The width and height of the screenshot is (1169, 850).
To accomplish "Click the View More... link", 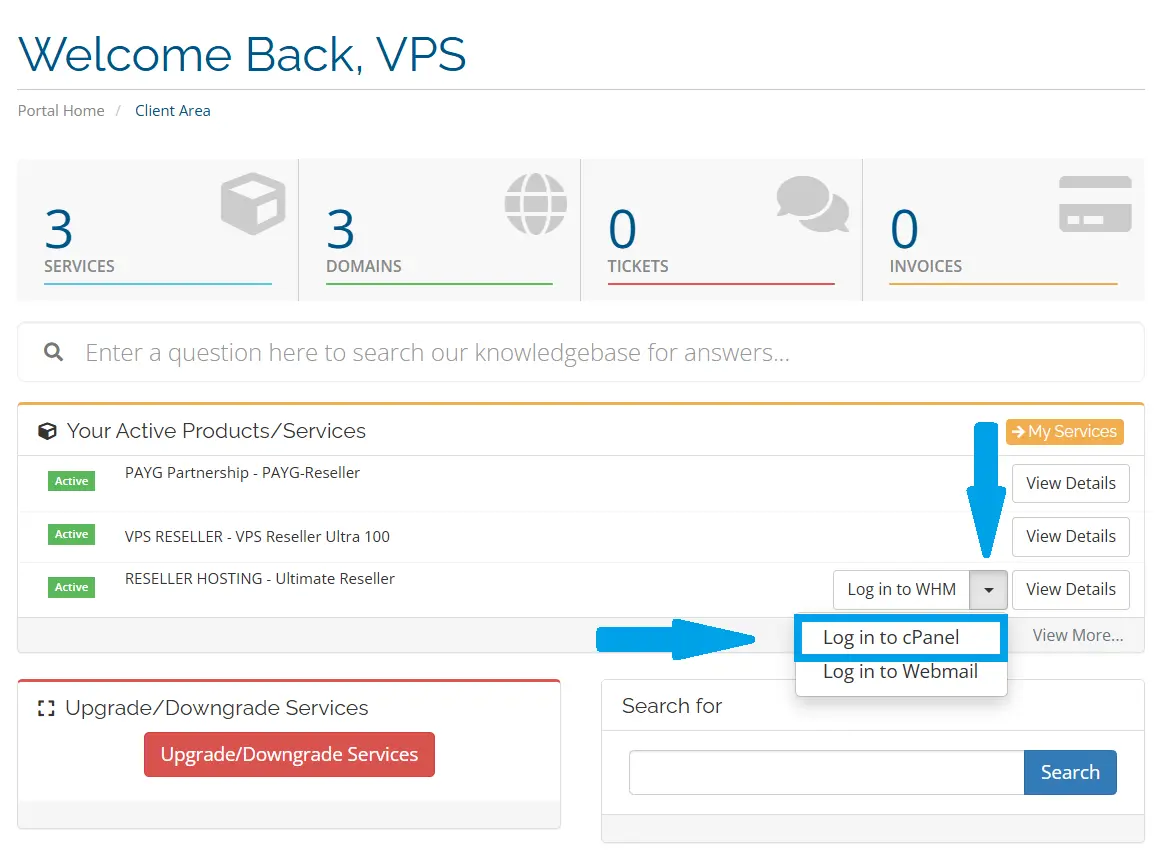I will coord(1080,635).
